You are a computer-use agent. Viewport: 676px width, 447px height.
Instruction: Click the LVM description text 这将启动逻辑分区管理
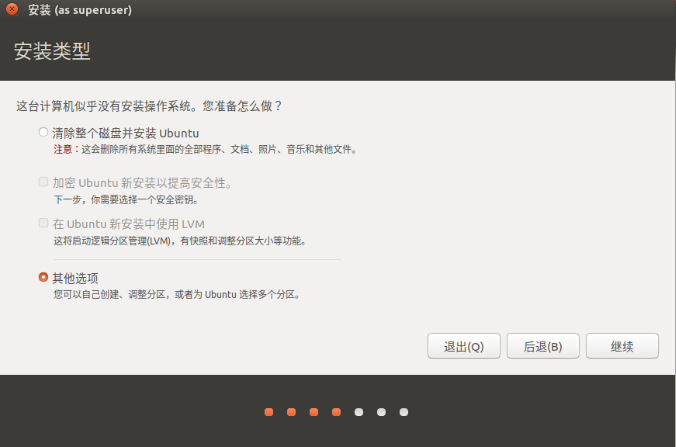179,241
